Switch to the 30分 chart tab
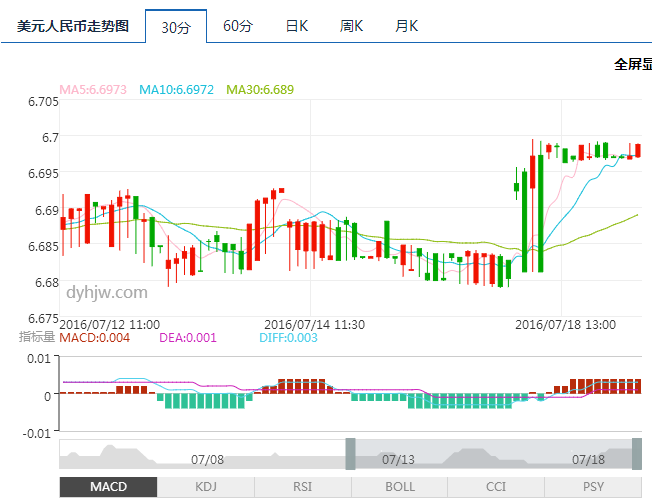The width and height of the screenshot is (652, 502). (176, 27)
